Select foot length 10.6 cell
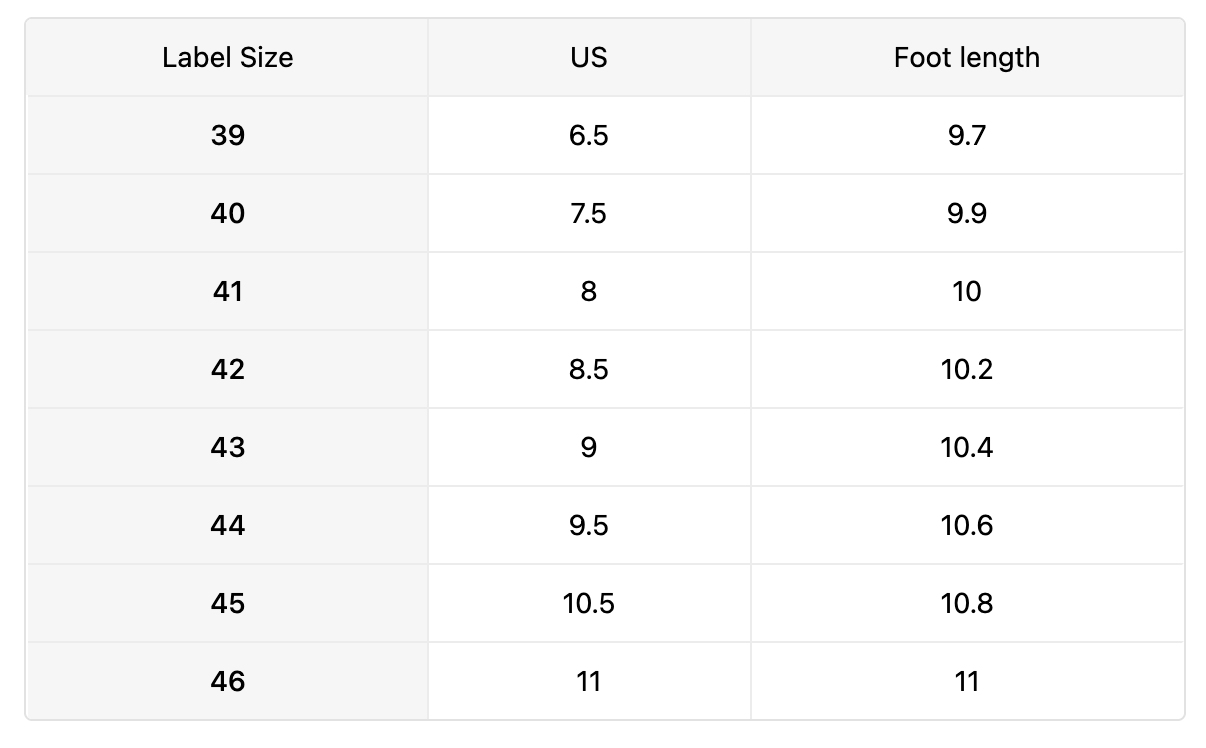The width and height of the screenshot is (1206, 748). (966, 525)
